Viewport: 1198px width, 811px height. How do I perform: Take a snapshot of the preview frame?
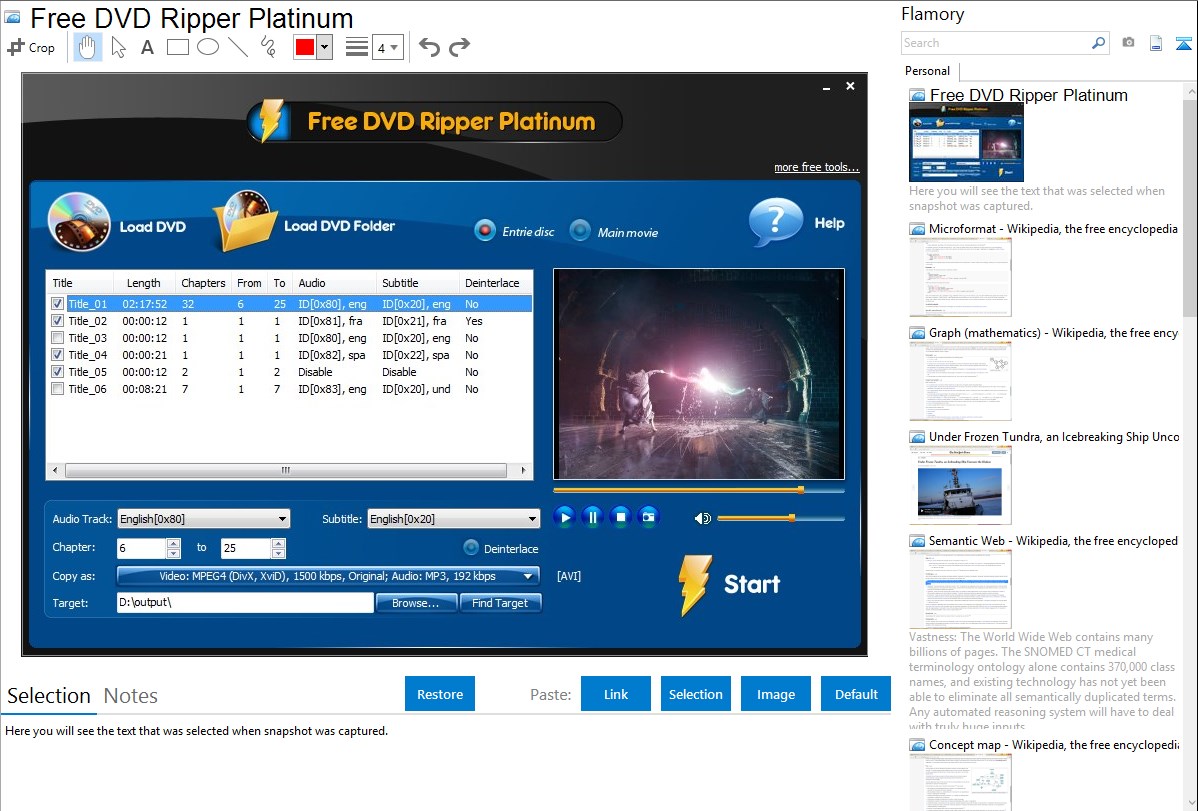[x=648, y=517]
